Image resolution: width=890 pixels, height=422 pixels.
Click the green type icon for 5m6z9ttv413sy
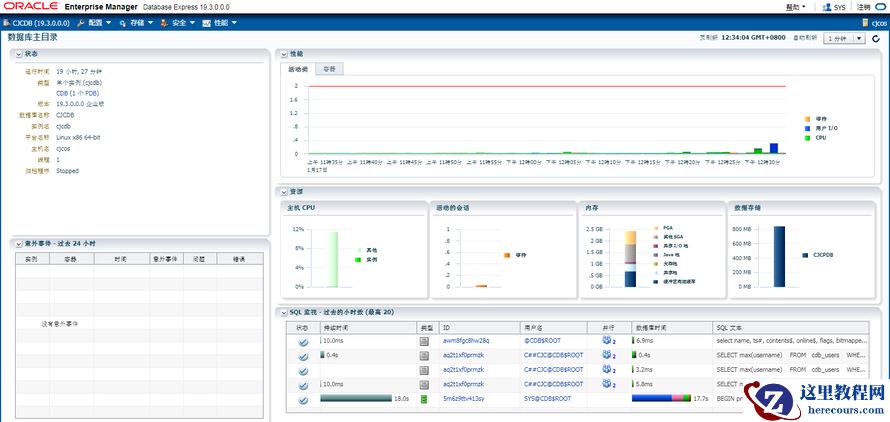coord(423,399)
